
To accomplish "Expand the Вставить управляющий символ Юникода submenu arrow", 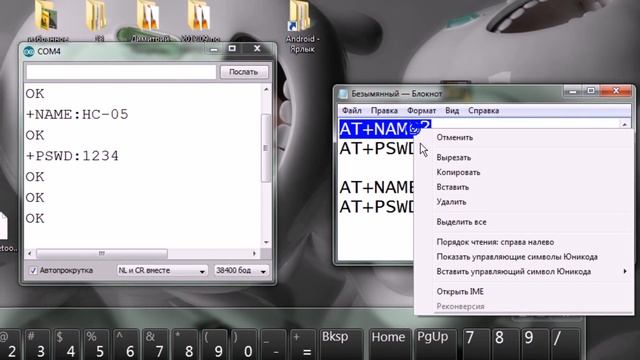I will click(625, 271).
